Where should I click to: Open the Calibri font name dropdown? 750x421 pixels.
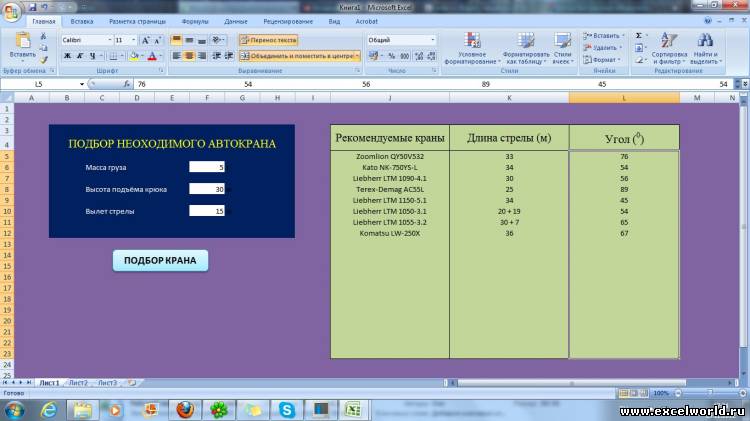click(110, 40)
